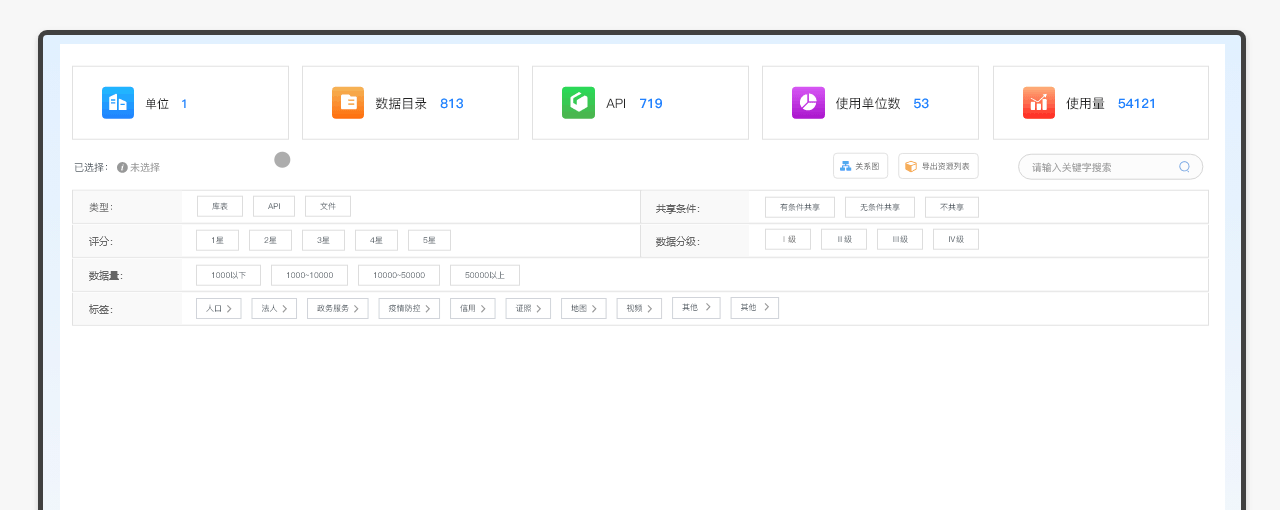Viewport: 1280px width, 510px height.
Task: Click the blue 单位 building icon
Action: [118, 103]
